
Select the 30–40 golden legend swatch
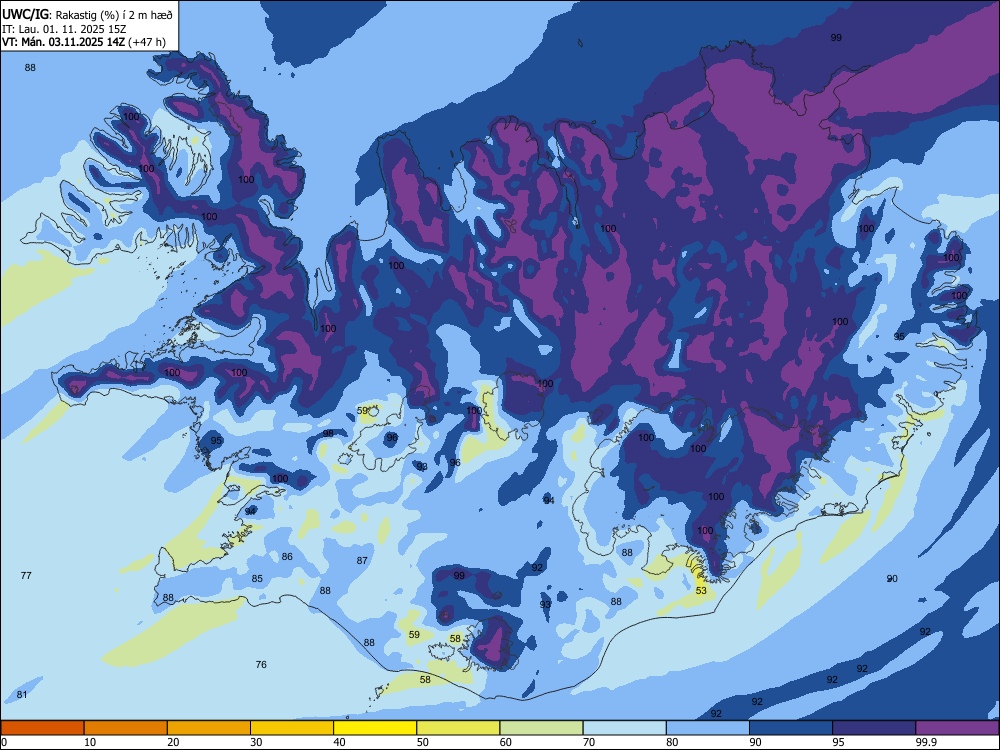tap(292, 728)
